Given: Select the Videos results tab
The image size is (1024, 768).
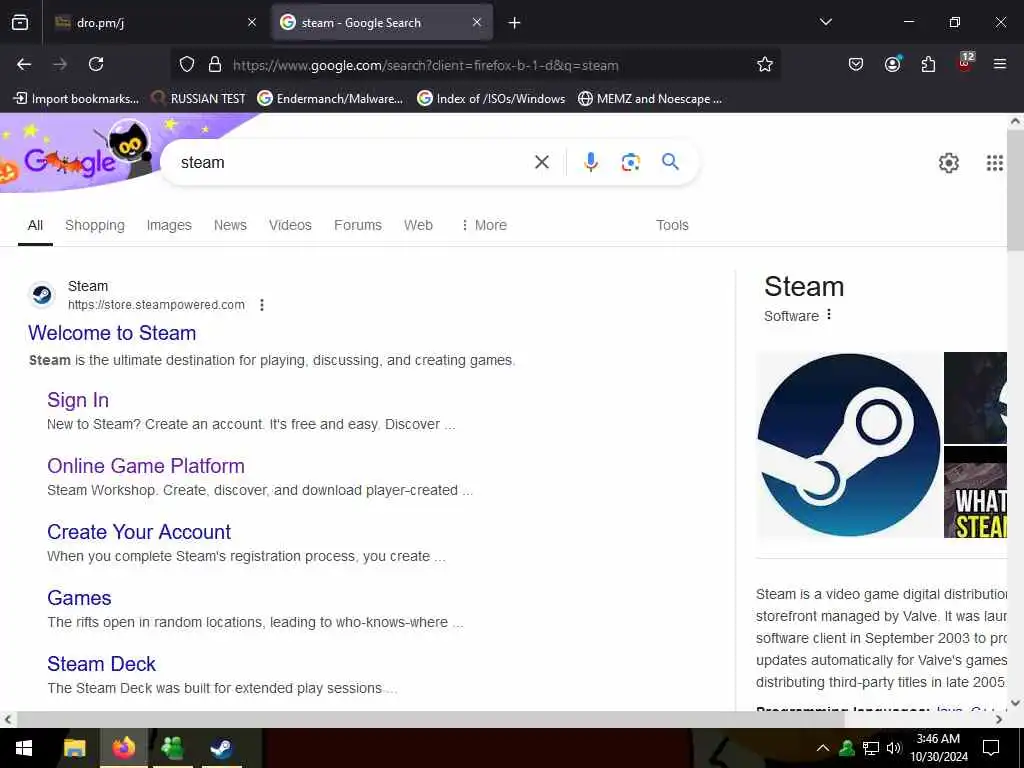Looking at the screenshot, I should point(291,225).
